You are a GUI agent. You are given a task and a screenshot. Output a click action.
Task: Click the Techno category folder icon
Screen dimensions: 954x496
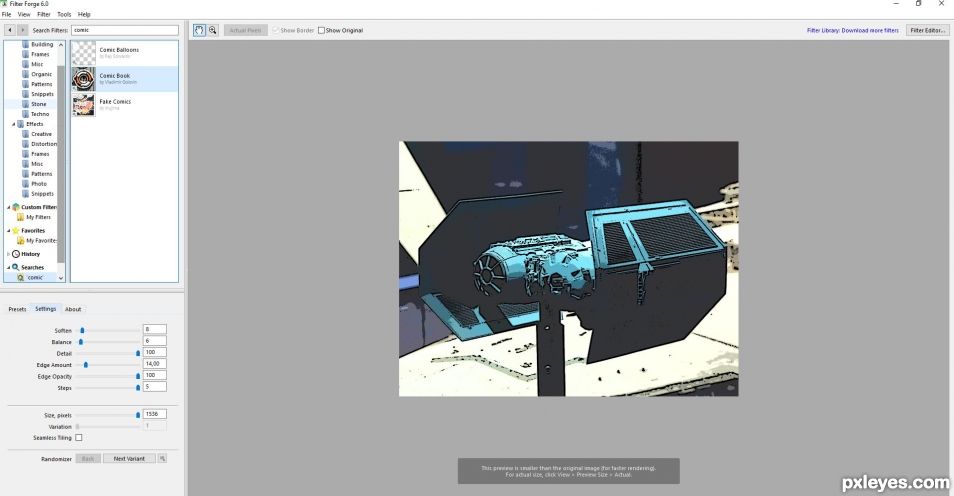pos(26,114)
